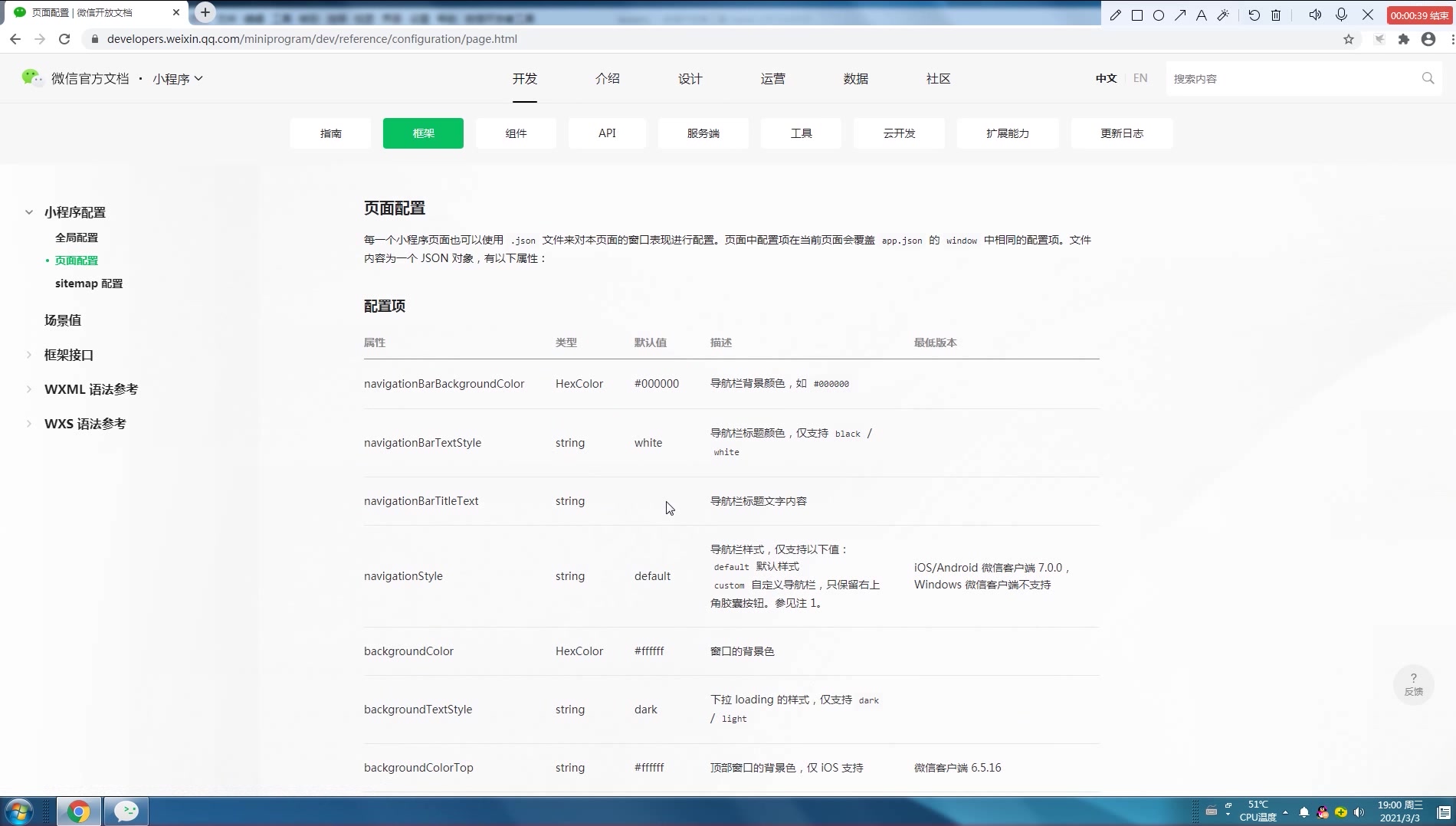Undo the last annotation
This screenshot has width=1456, height=826.
(x=1254, y=15)
